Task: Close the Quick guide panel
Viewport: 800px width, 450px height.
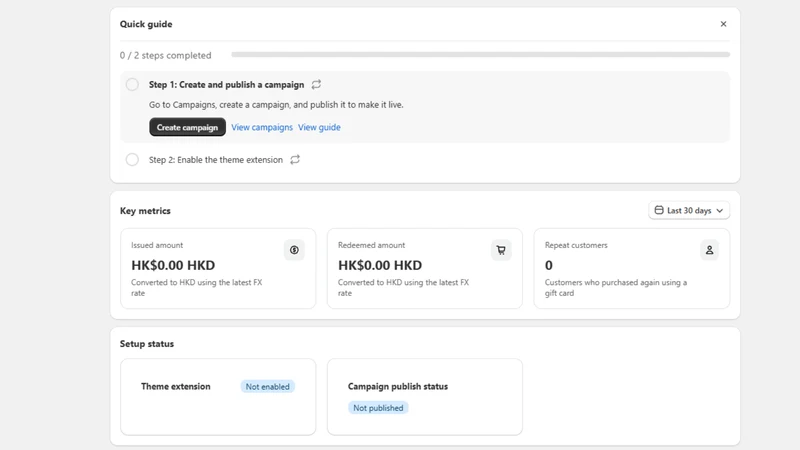Action: point(723,24)
